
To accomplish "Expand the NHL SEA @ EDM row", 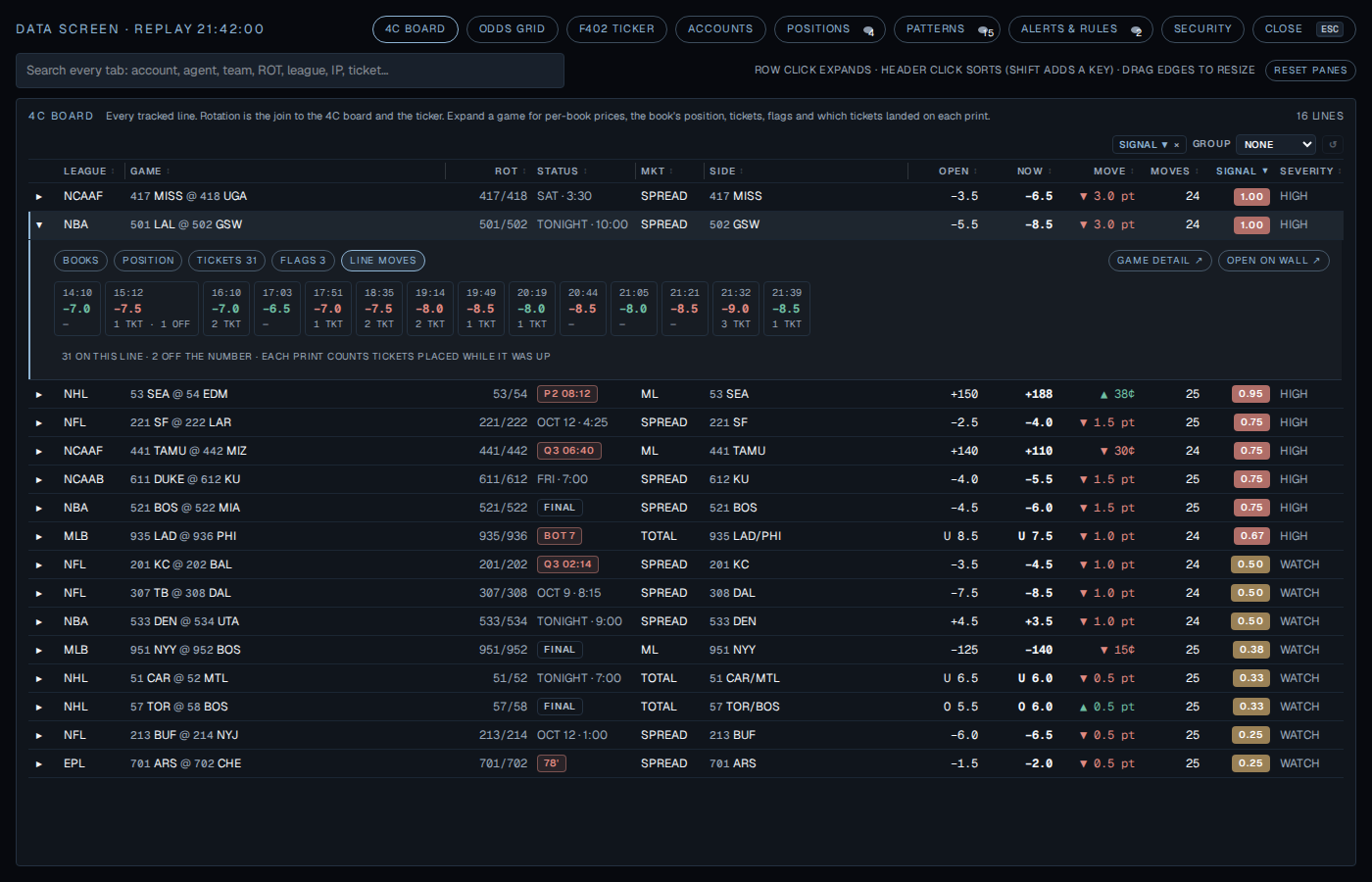I will 39,395.
